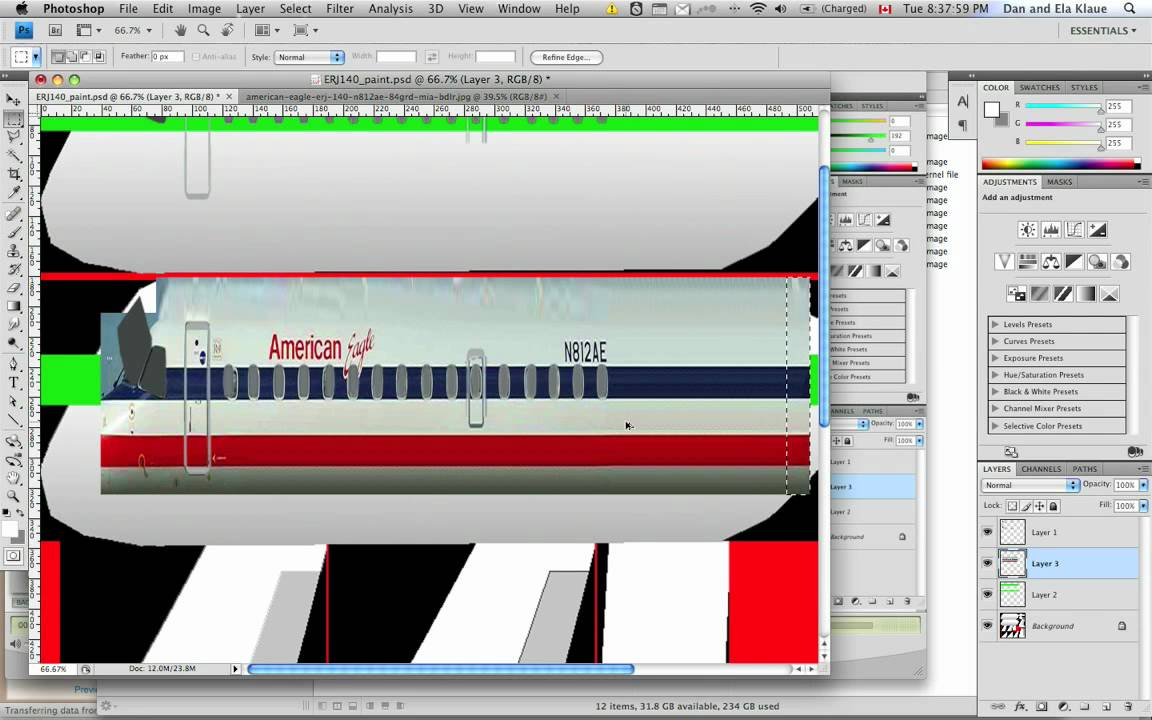The image size is (1152, 720).
Task: Open the layer blend mode dropdown
Action: (1030, 486)
